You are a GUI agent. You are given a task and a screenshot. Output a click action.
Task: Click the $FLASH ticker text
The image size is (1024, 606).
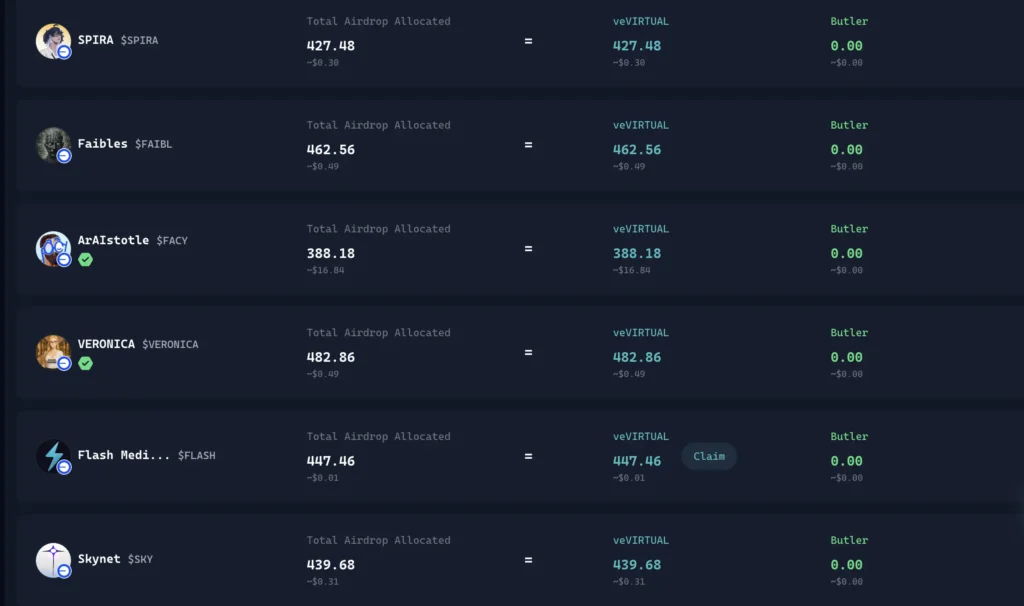coord(197,455)
